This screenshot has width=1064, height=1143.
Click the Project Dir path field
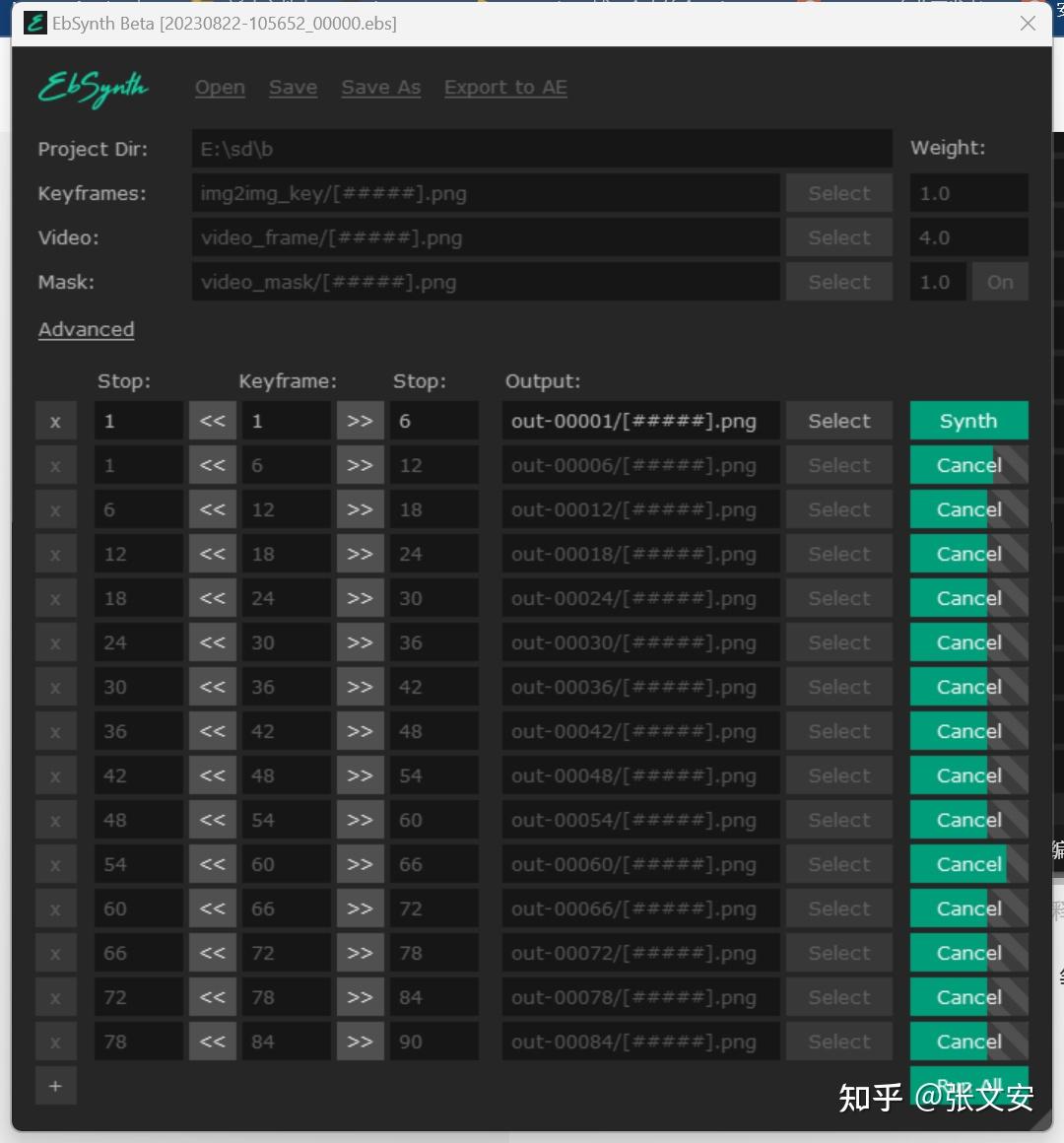[542, 149]
